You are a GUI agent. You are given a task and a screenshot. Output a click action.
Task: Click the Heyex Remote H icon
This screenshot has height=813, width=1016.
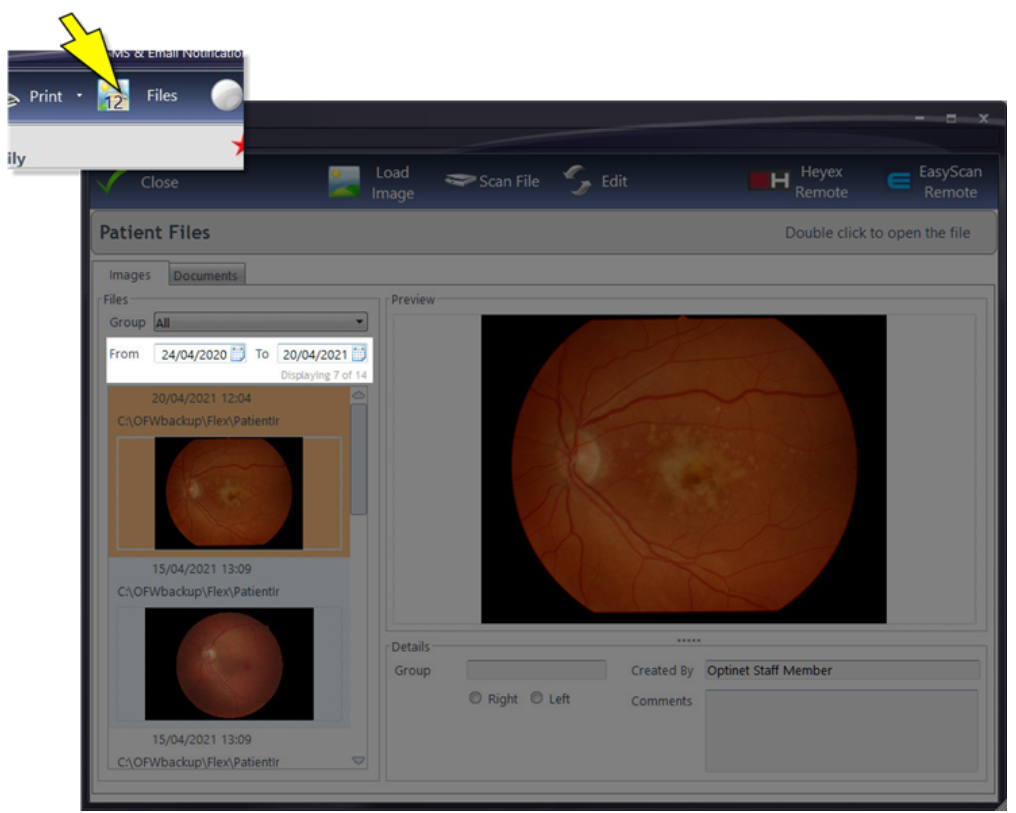tap(769, 181)
